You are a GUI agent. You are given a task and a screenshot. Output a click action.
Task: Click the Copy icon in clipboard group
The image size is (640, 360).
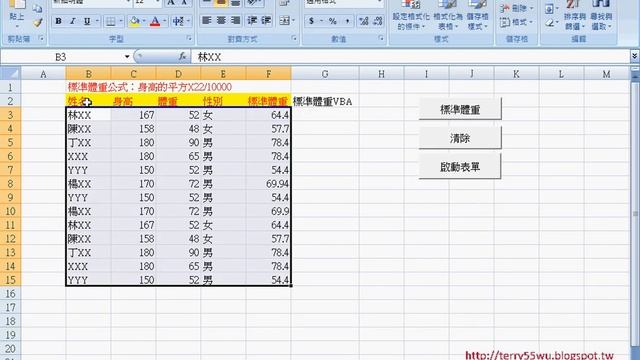pyautogui.click(x=38, y=8)
